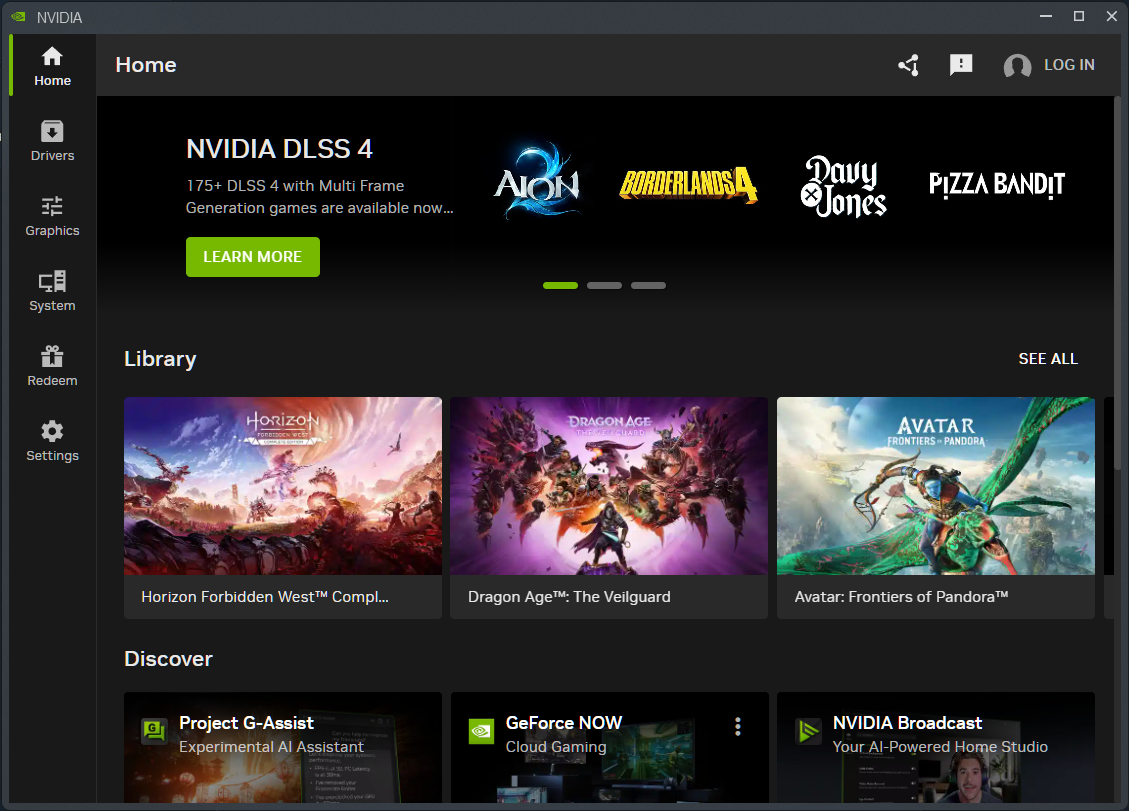Click the Davy x Jones logo
Image resolution: width=1129 pixels, height=811 pixels.
coord(843,186)
